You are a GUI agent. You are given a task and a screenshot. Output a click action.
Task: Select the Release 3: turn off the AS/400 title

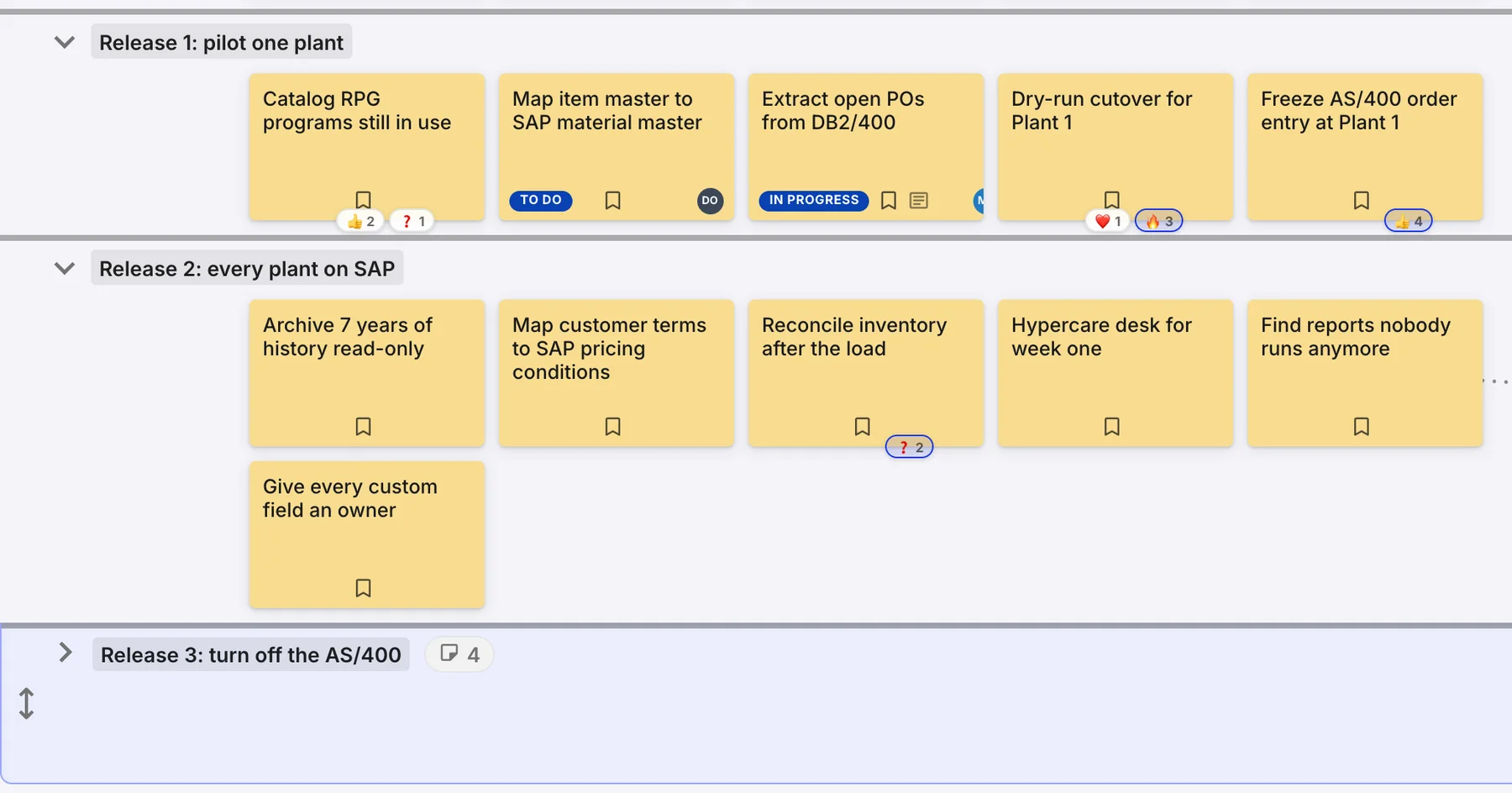coord(251,654)
